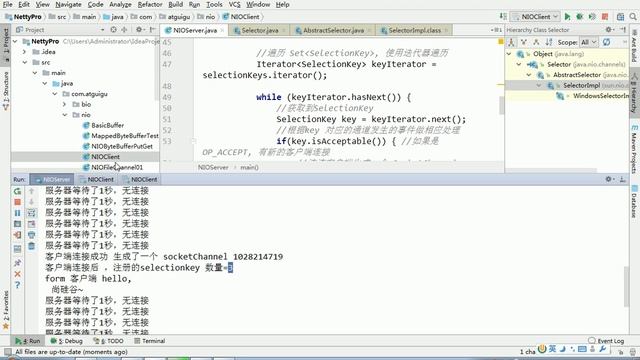Open Project Structure icon in top toolbar

[x=620, y=17]
